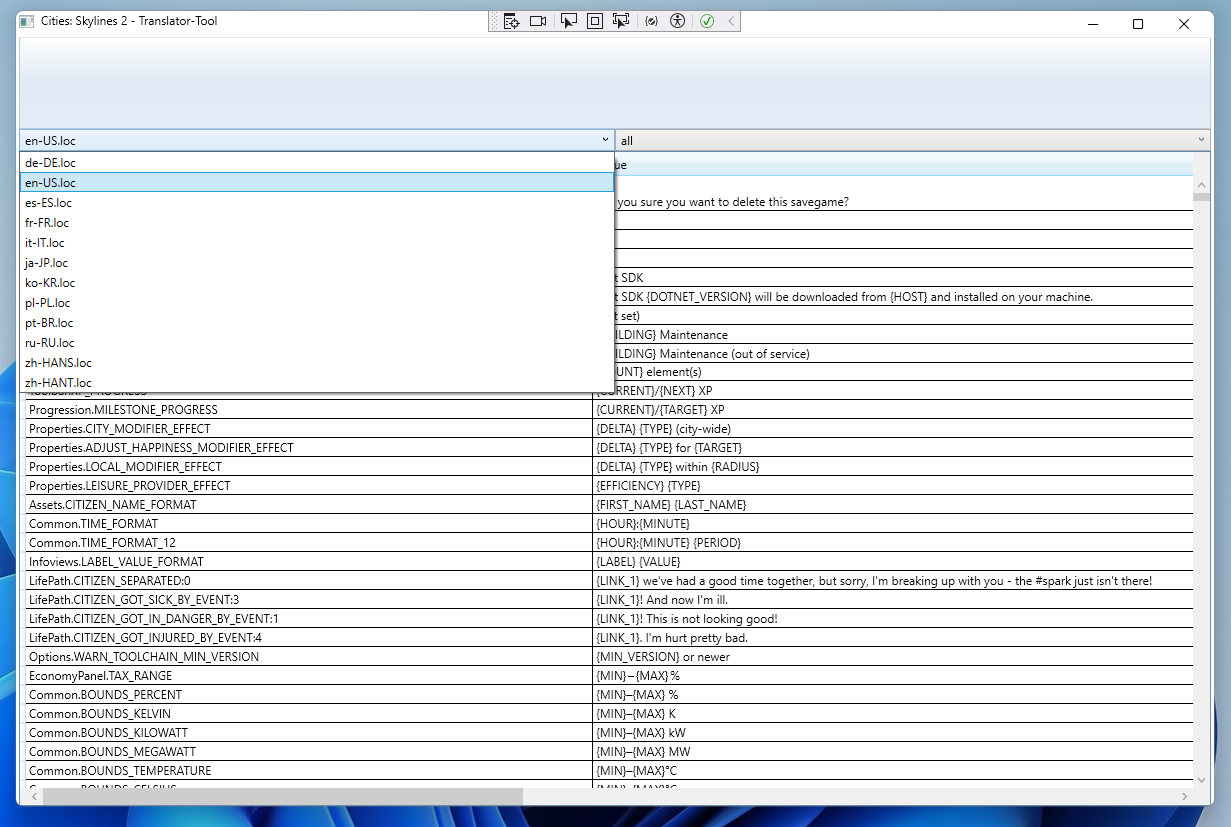Viewport: 1231px width, 827px height.
Task: Open Hot Reload settings icon
Action: [651, 20]
